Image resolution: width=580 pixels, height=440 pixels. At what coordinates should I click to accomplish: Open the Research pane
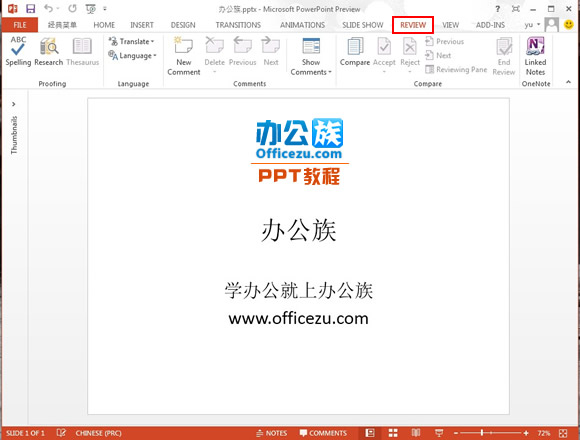pos(49,51)
